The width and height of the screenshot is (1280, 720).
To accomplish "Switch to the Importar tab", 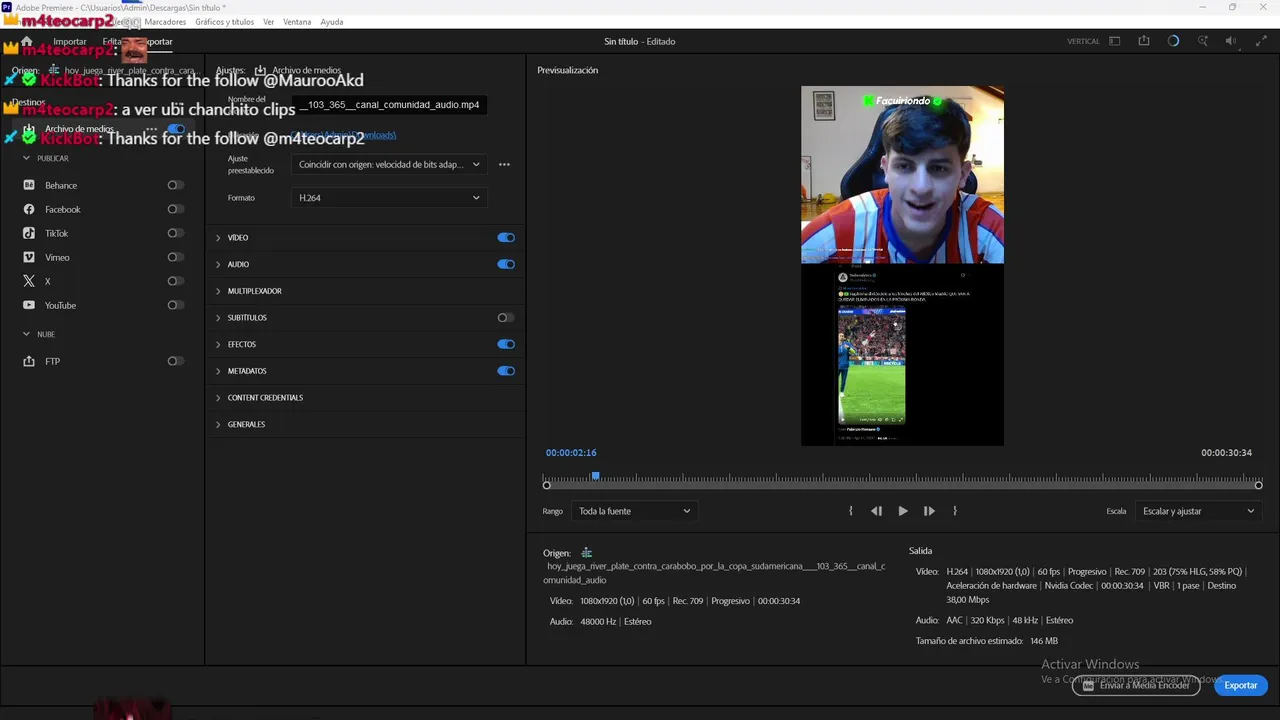I will [x=70, y=42].
